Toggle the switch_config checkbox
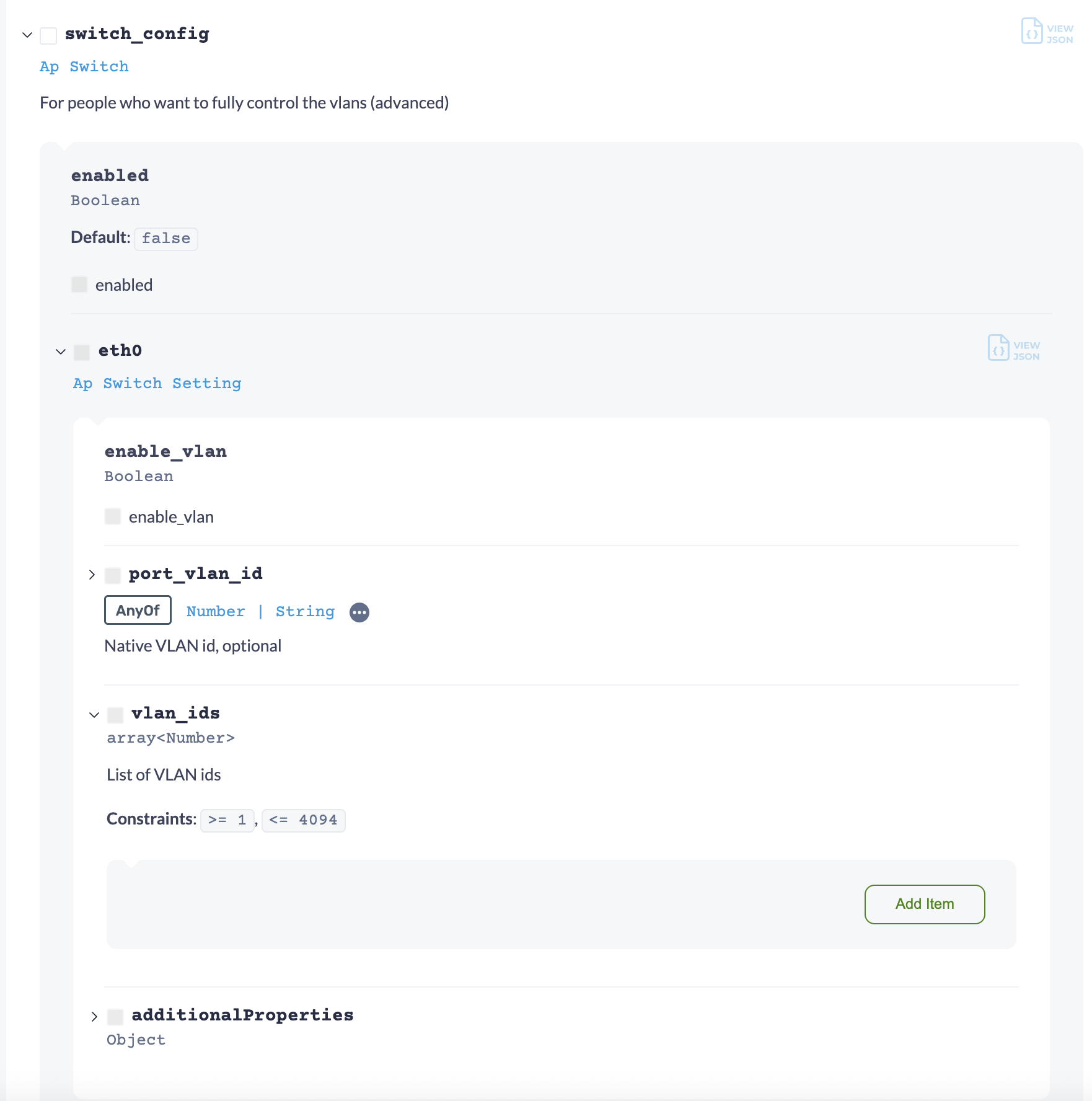 (48, 35)
